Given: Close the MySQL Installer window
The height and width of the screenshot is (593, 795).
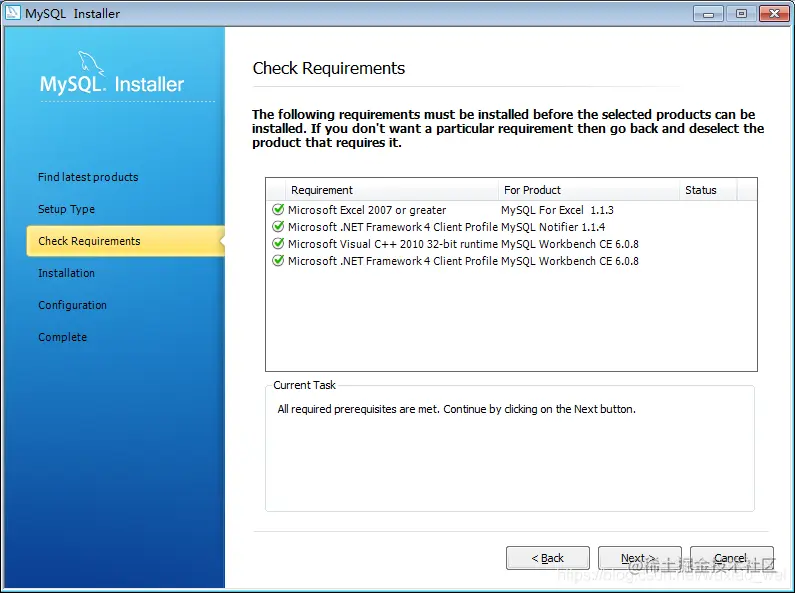Looking at the screenshot, I should pyautogui.click(x=774, y=14).
